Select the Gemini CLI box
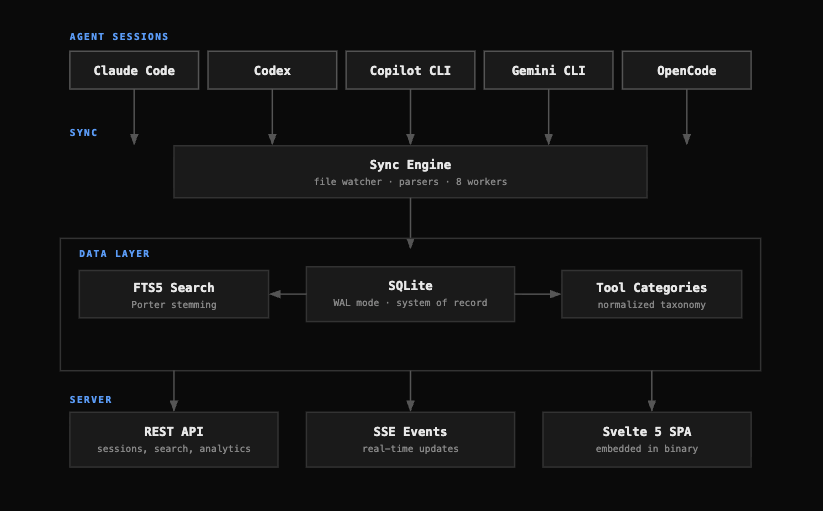Image resolution: width=823 pixels, height=511 pixels. [548, 70]
